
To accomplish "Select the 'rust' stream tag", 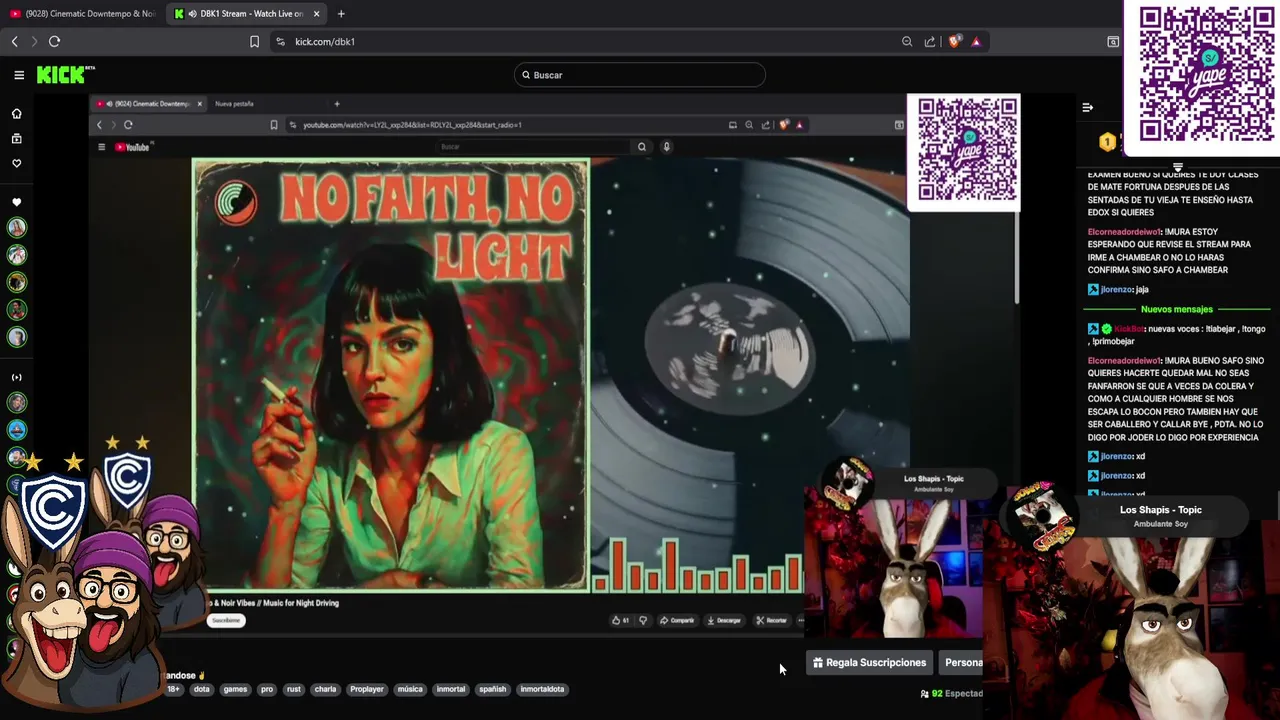I will (294, 689).
